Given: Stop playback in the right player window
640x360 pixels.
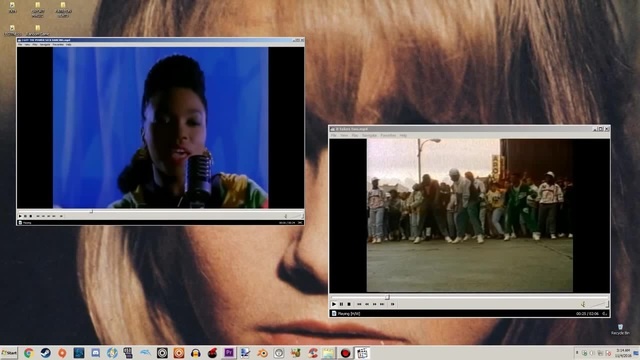Looking at the screenshot, I should (349, 304).
